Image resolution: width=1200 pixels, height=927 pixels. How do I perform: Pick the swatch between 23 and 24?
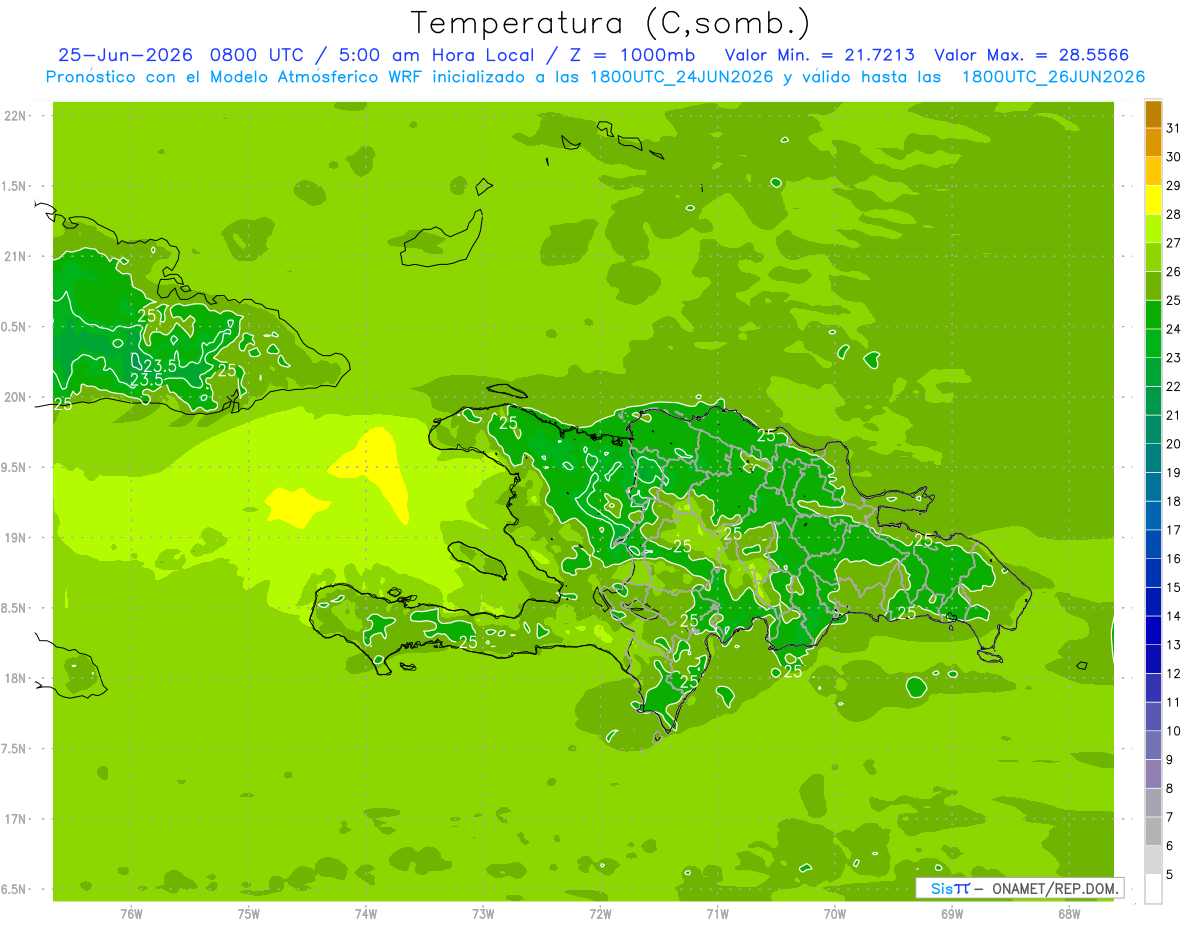(x=1153, y=343)
